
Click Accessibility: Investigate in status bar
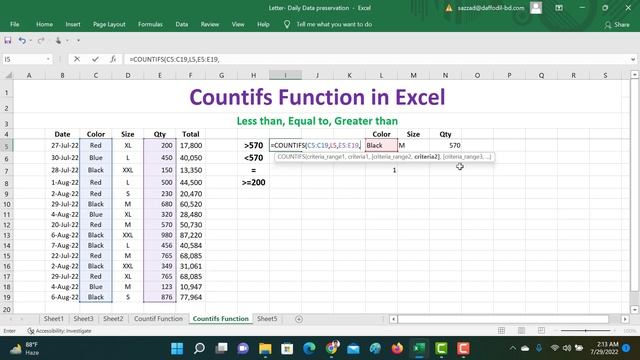pyautogui.click(x=59, y=331)
